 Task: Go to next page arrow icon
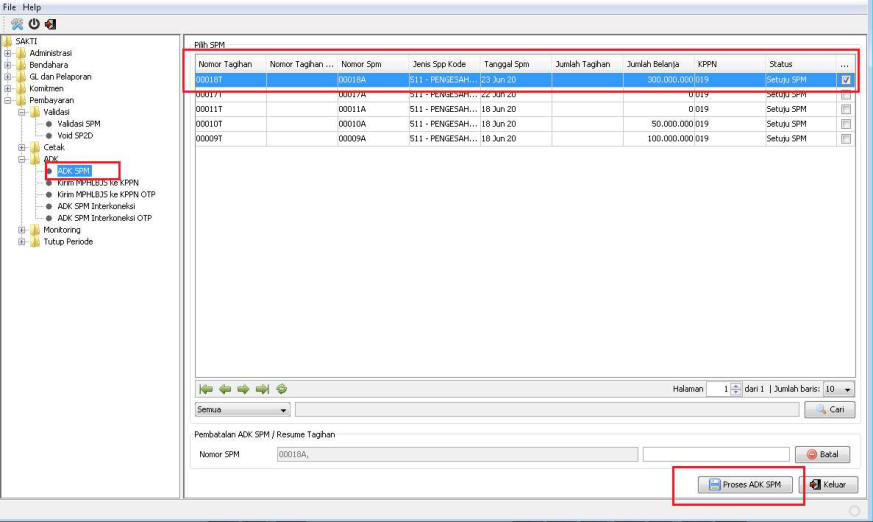pos(243,389)
